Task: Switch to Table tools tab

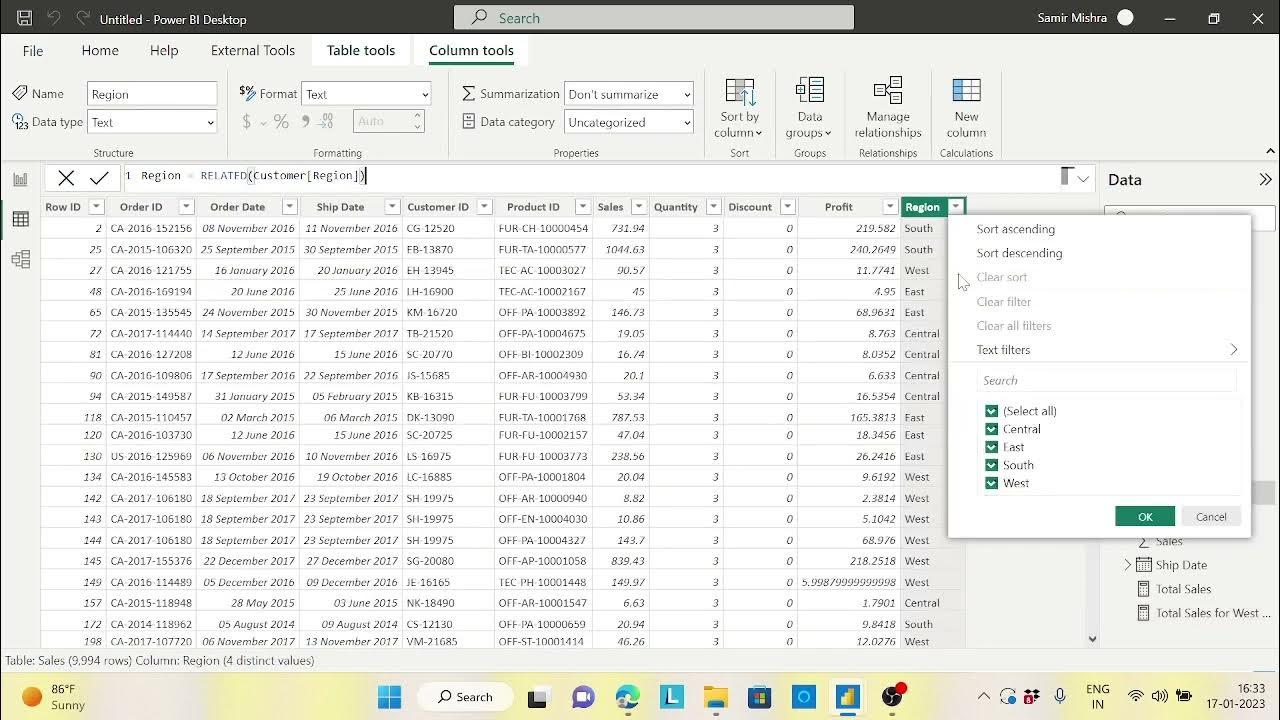Action: pyautogui.click(x=361, y=50)
